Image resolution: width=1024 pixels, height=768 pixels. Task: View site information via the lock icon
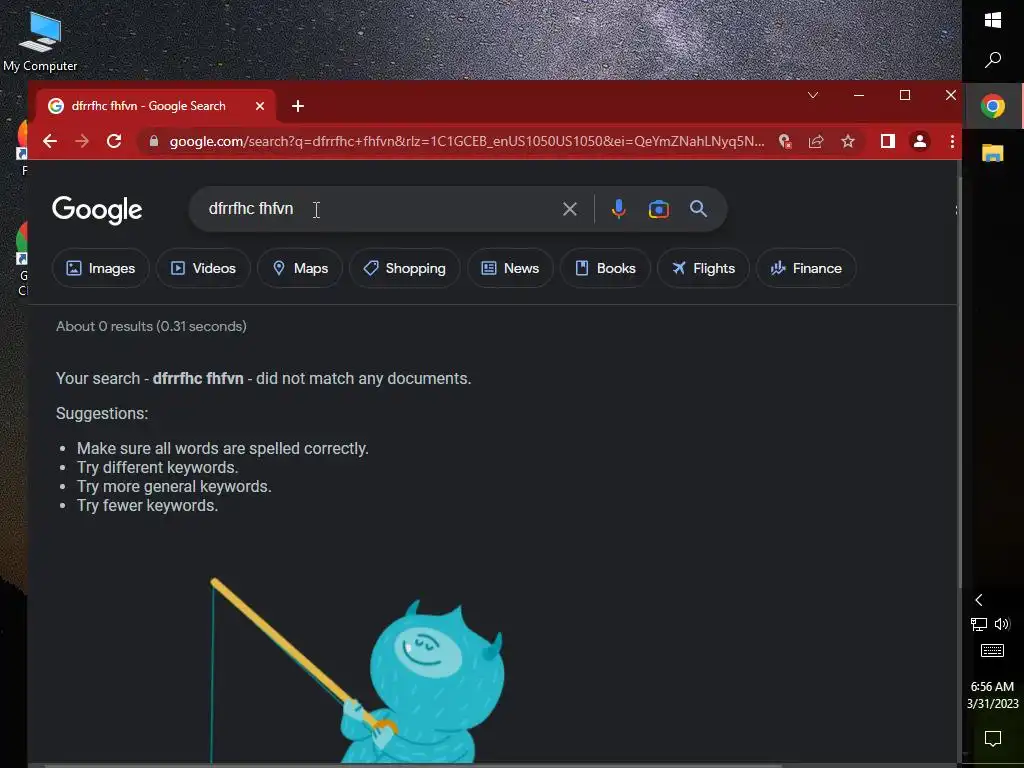[x=153, y=141]
